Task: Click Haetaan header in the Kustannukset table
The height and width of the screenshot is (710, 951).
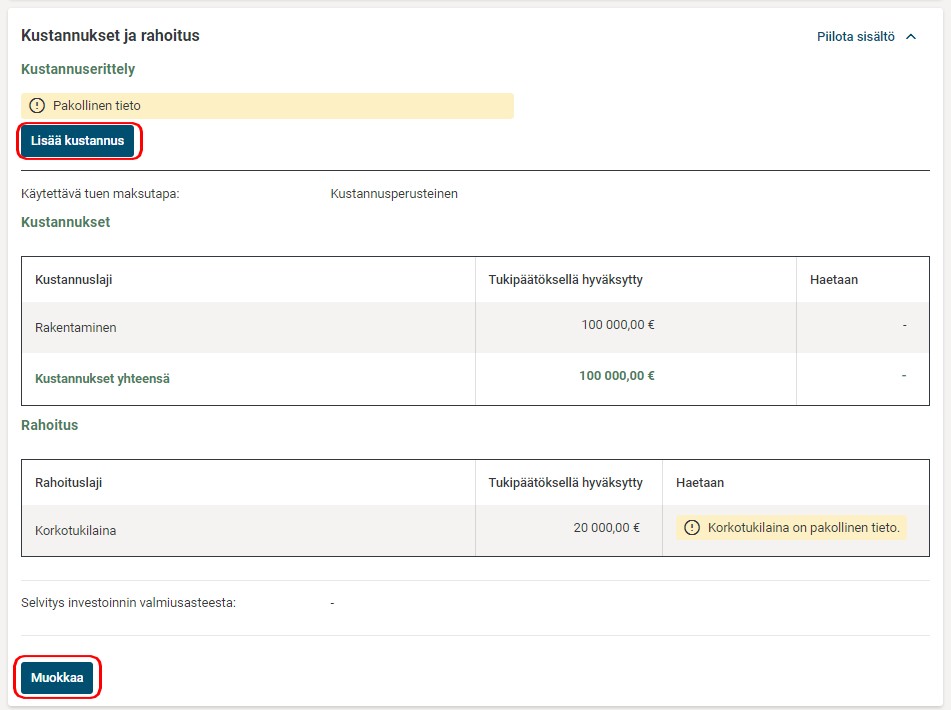Action: point(833,280)
